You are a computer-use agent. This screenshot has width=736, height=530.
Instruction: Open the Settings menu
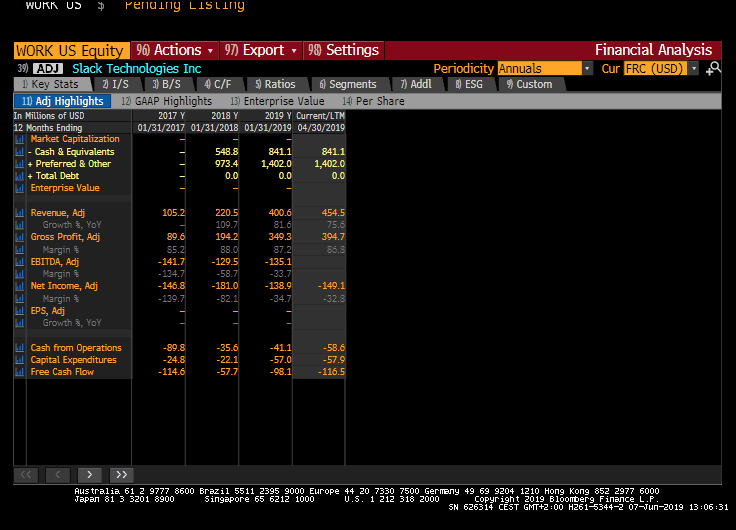(x=344, y=50)
